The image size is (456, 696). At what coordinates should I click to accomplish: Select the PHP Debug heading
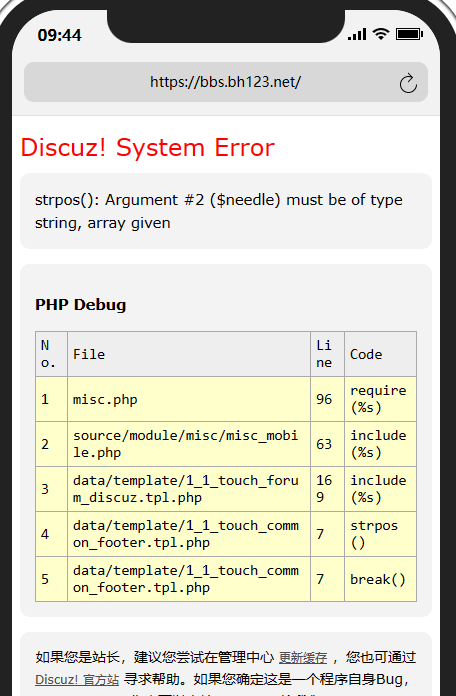[x=80, y=304]
